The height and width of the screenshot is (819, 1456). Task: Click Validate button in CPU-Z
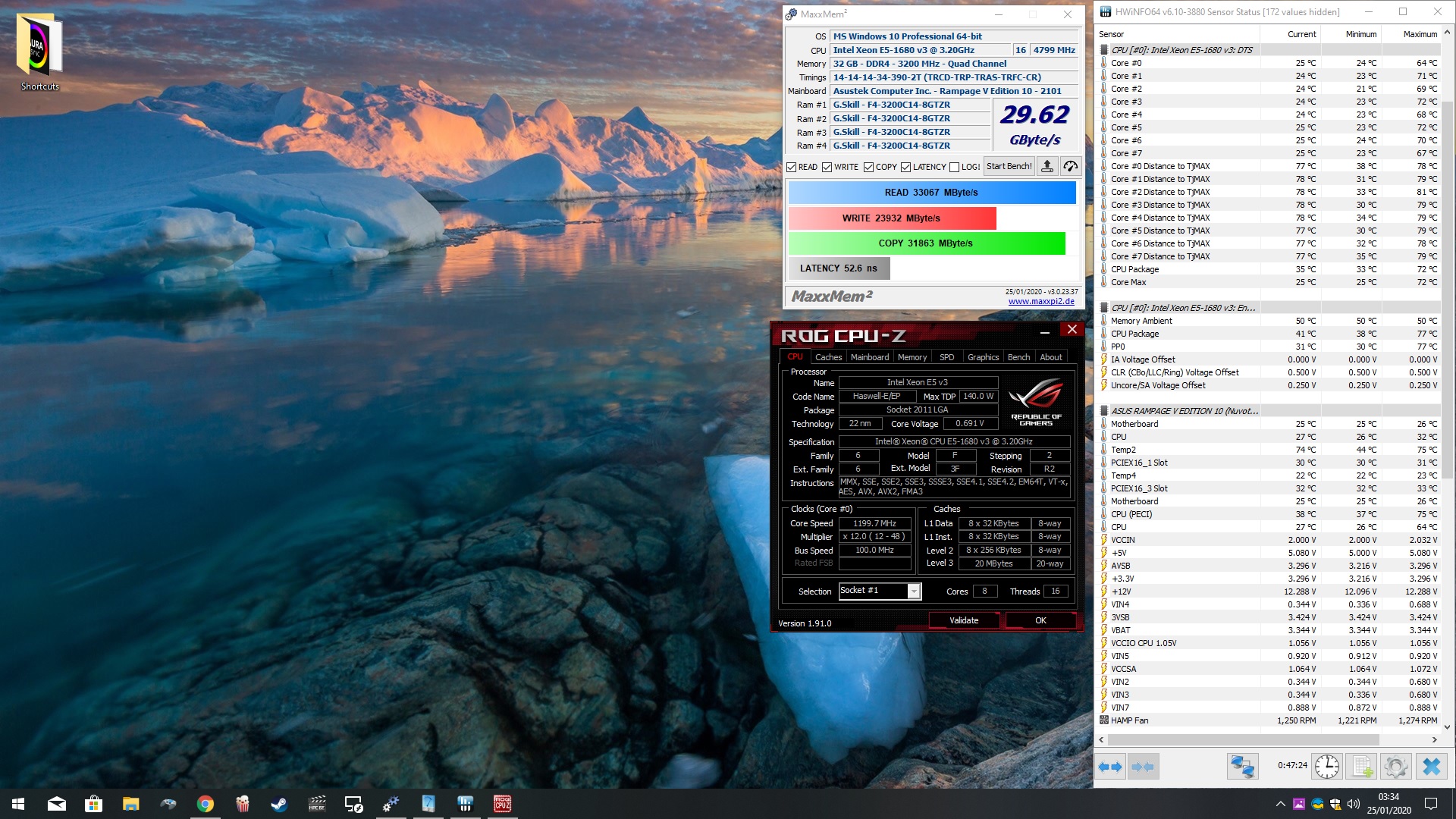click(x=964, y=620)
